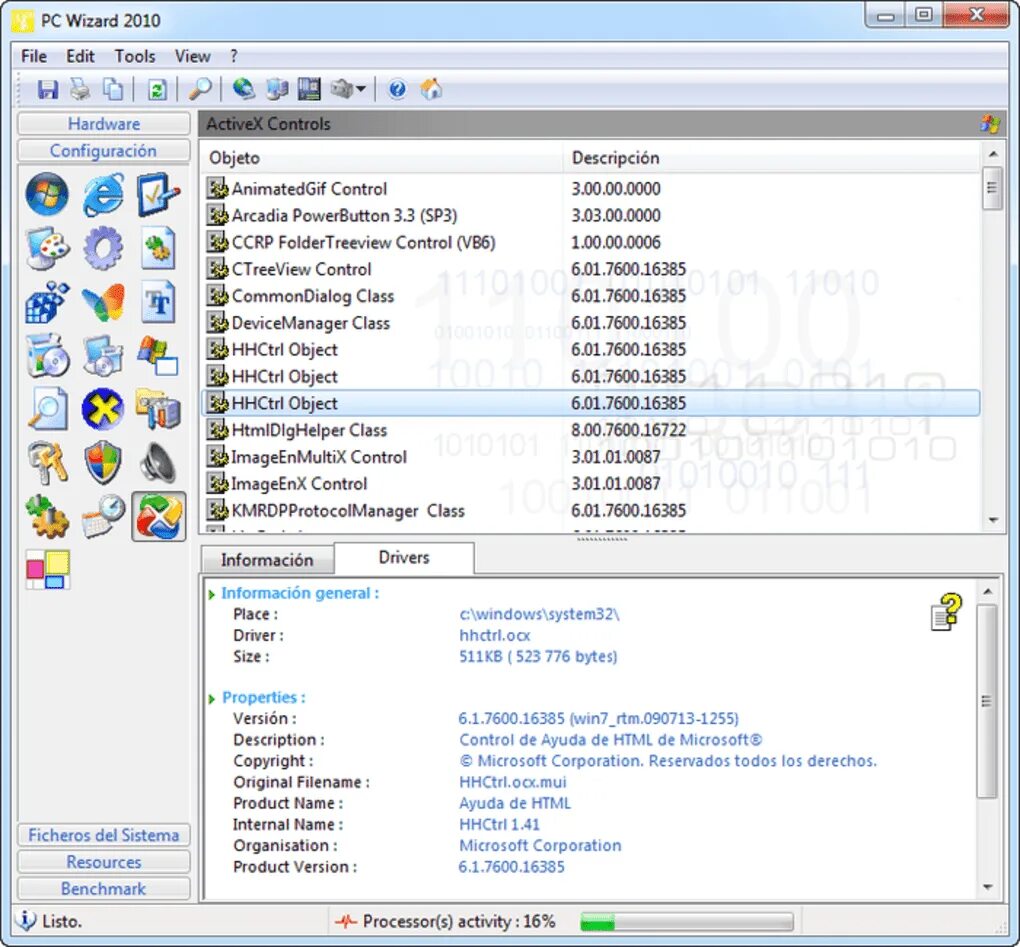Click the magnifying glass Search toolbar icon
The height and width of the screenshot is (947, 1020).
[200, 88]
